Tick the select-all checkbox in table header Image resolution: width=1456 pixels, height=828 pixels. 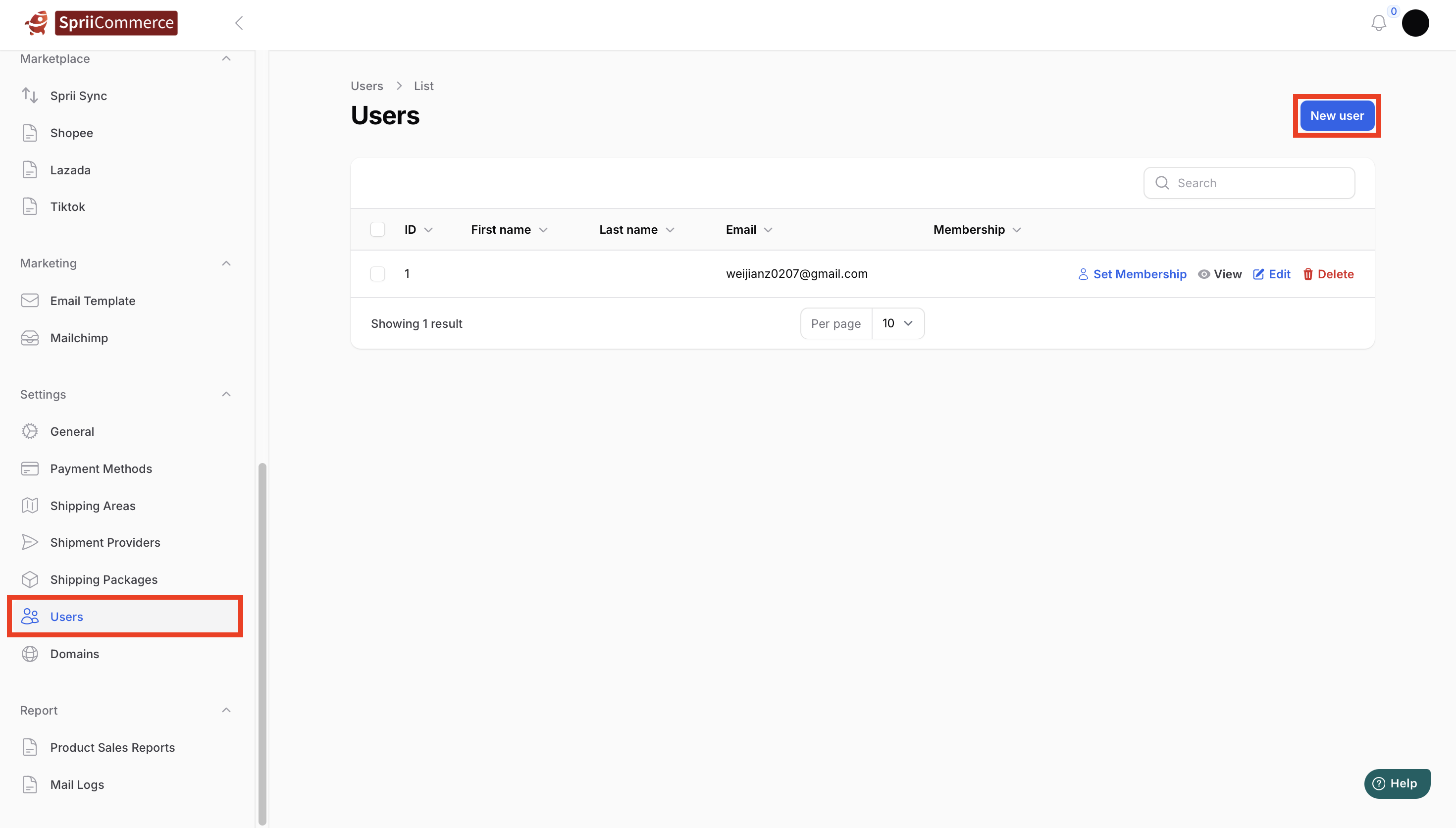click(377, 229)
